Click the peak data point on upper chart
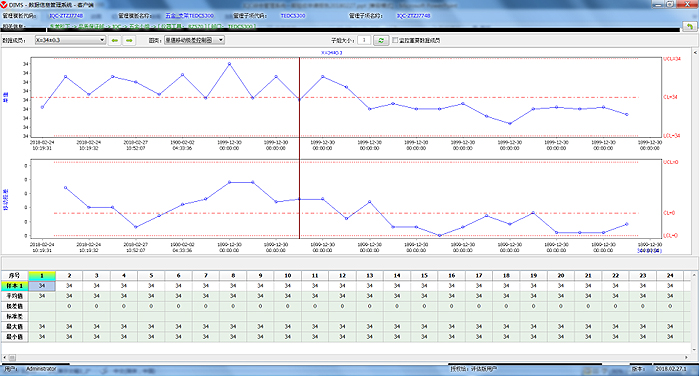 pyautogui.click(x=229, y=64)
